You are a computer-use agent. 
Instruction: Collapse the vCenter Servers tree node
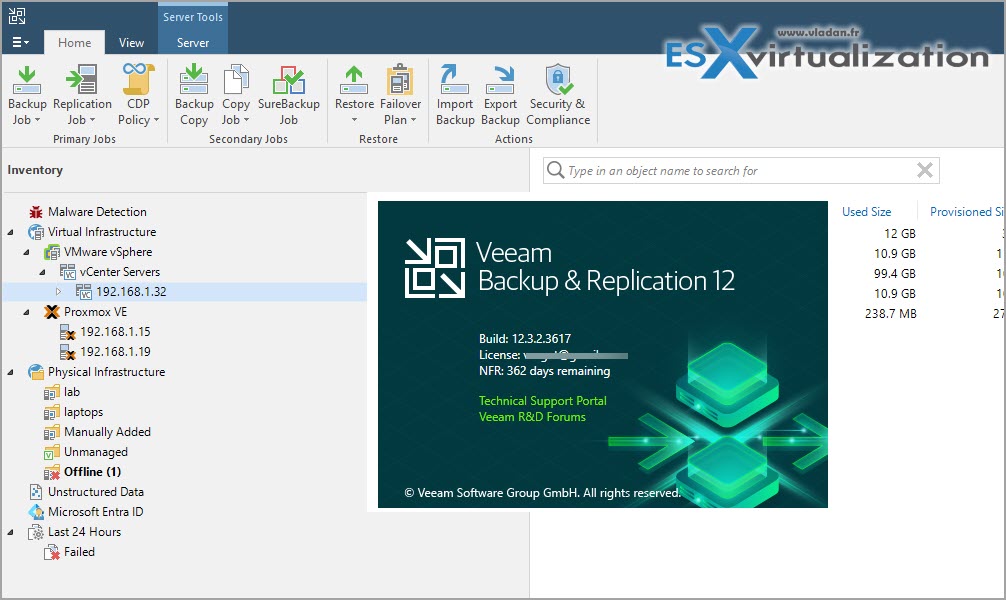(x=43, y=272)
